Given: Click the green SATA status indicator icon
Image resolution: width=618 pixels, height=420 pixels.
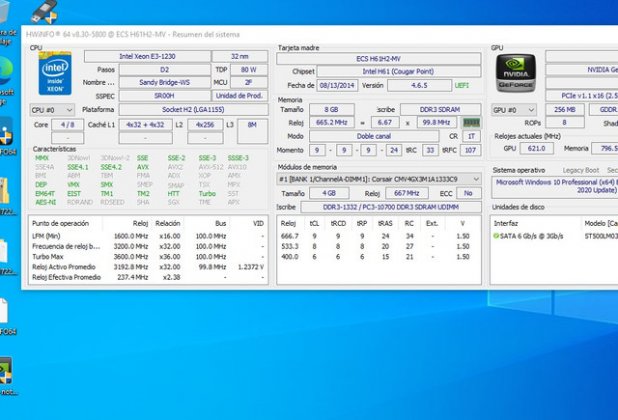Looking at the screenshot, I should (496, 236).
